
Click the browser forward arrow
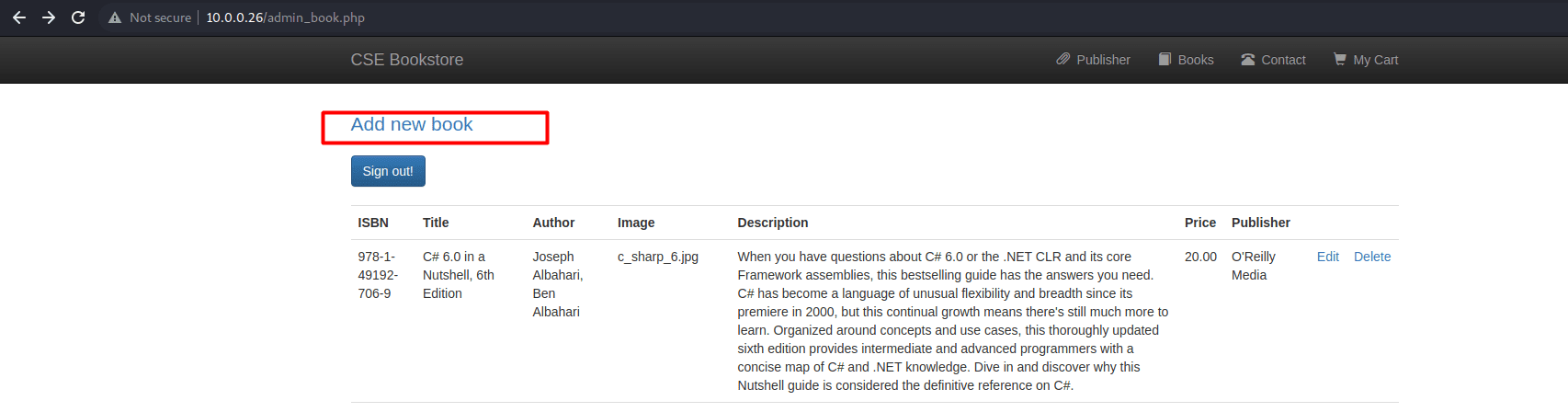click(49, 17)
